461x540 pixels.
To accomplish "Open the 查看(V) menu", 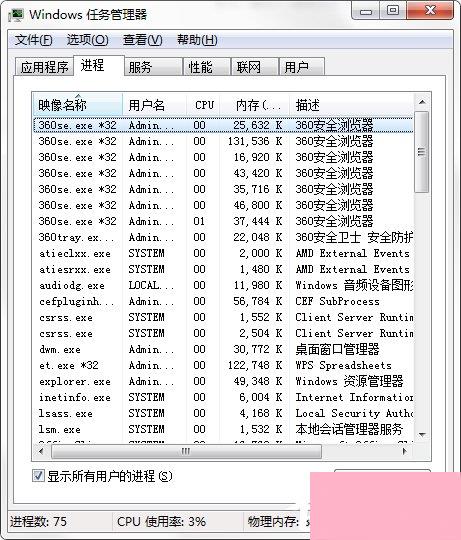I will click(143, 40).
